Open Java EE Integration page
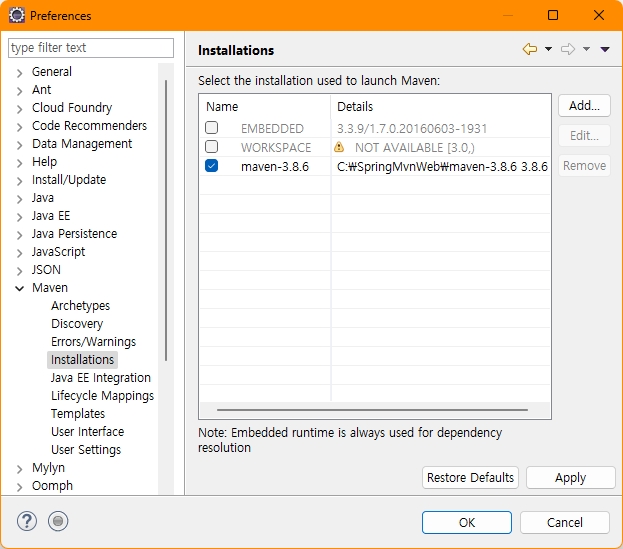 (101, 377)
